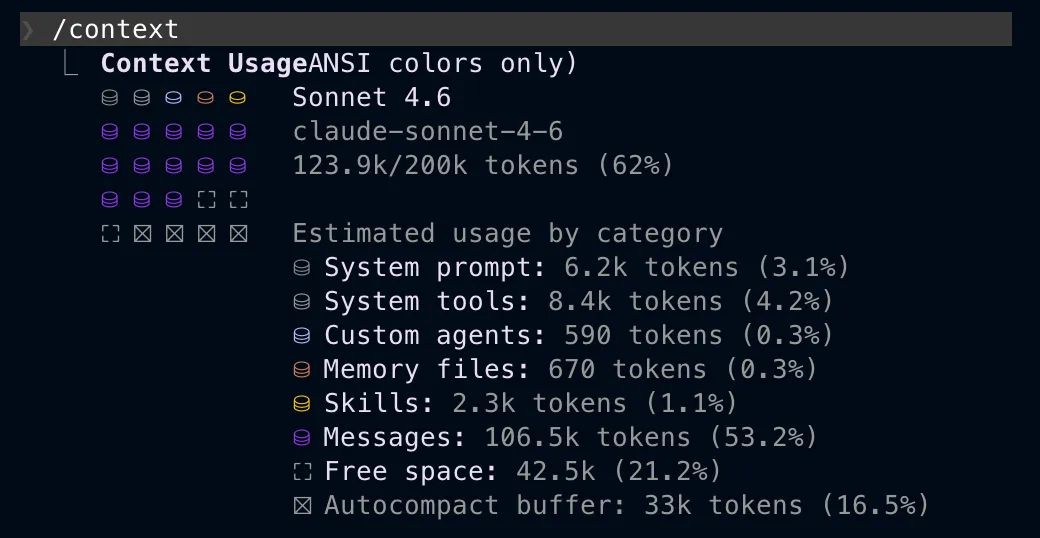Select the 'Skills:' label
The width and height of the screenshot is (1040, 538).
379,403
